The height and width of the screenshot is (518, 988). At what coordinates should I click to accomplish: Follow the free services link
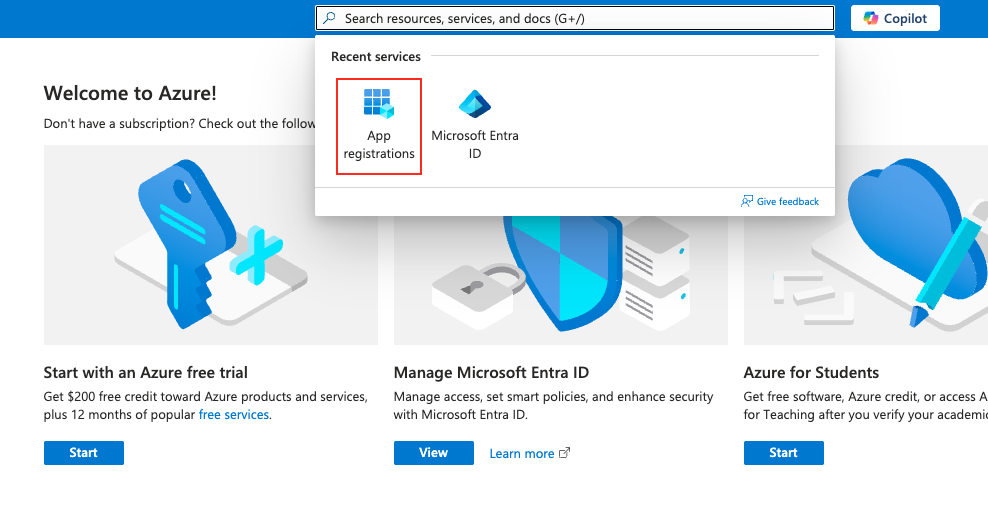233,414
